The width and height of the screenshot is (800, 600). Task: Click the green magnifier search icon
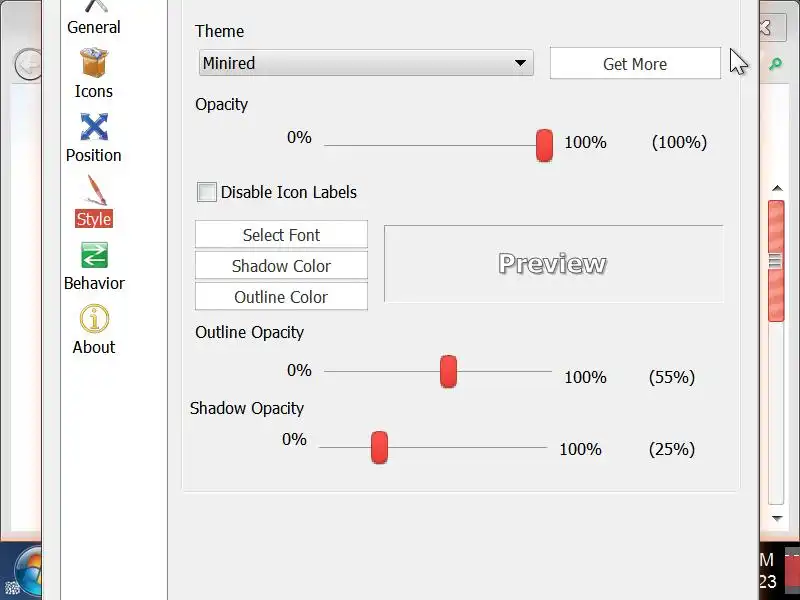[x=775, y=64]
